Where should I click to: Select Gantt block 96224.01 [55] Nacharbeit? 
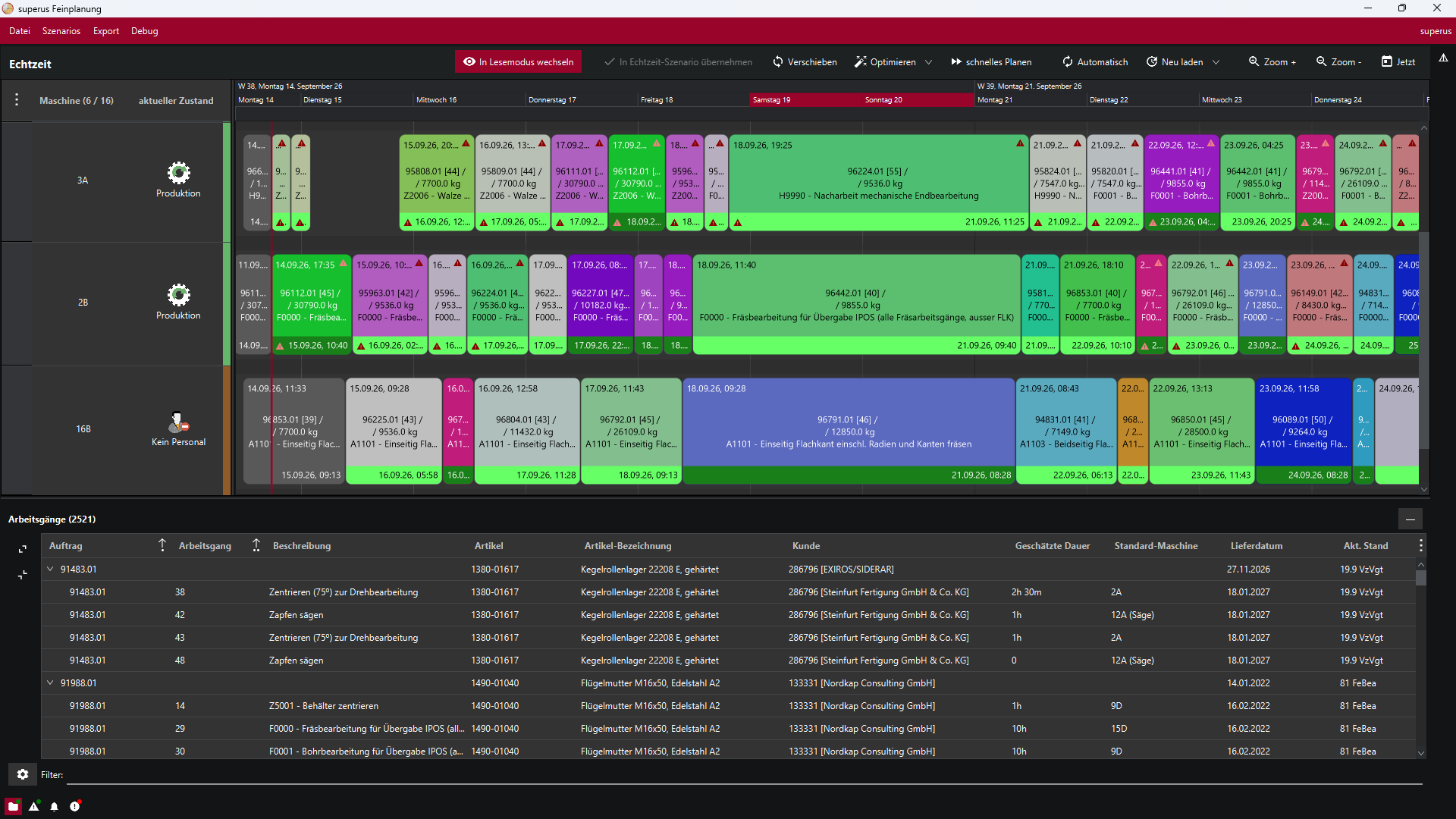pyautogui.click(x=878, y=183)
